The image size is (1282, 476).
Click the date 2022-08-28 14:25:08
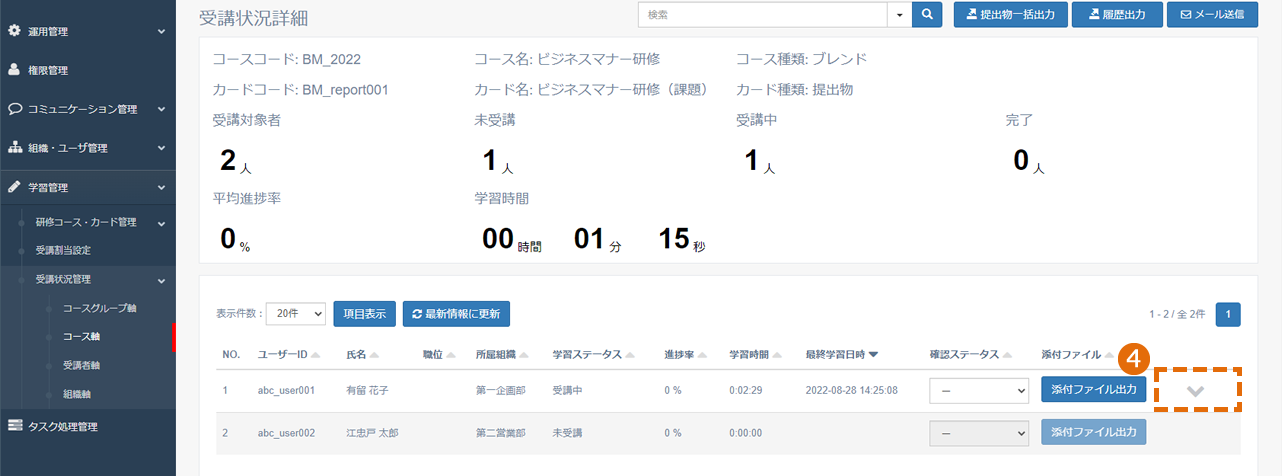pyautogui.click(x=851, y=390)
